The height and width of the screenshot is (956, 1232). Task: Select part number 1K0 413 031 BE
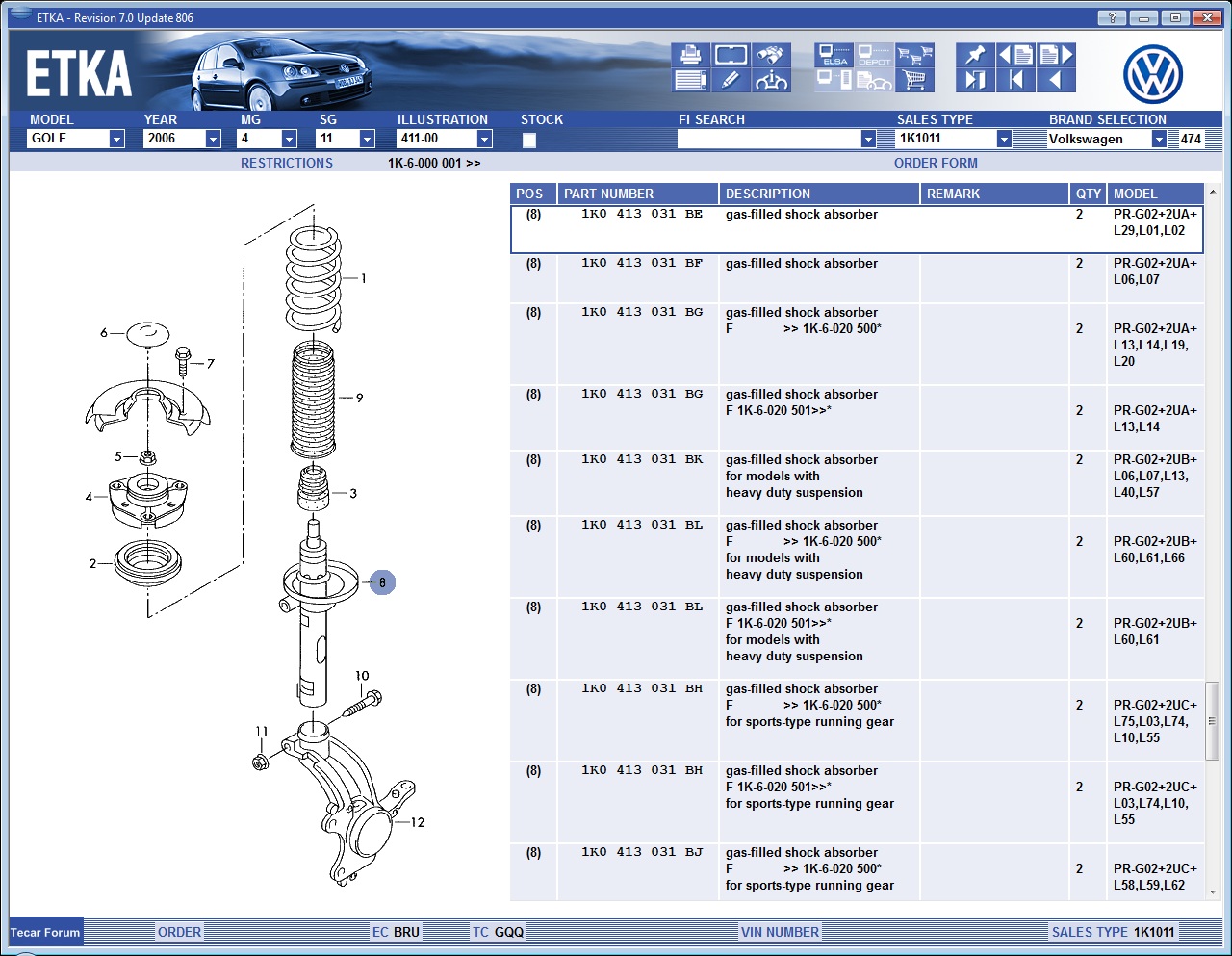[642, 214]
